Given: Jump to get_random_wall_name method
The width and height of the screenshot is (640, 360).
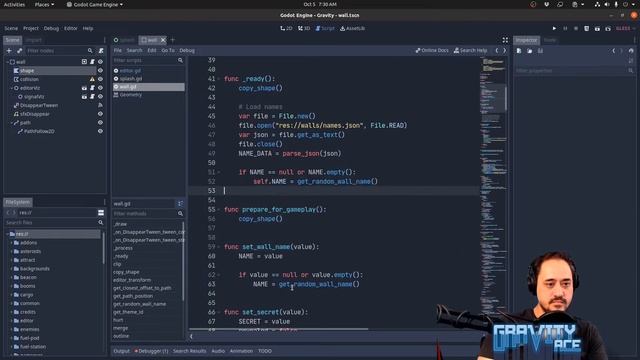Looking at the screenshot, I should pos(140,304).
